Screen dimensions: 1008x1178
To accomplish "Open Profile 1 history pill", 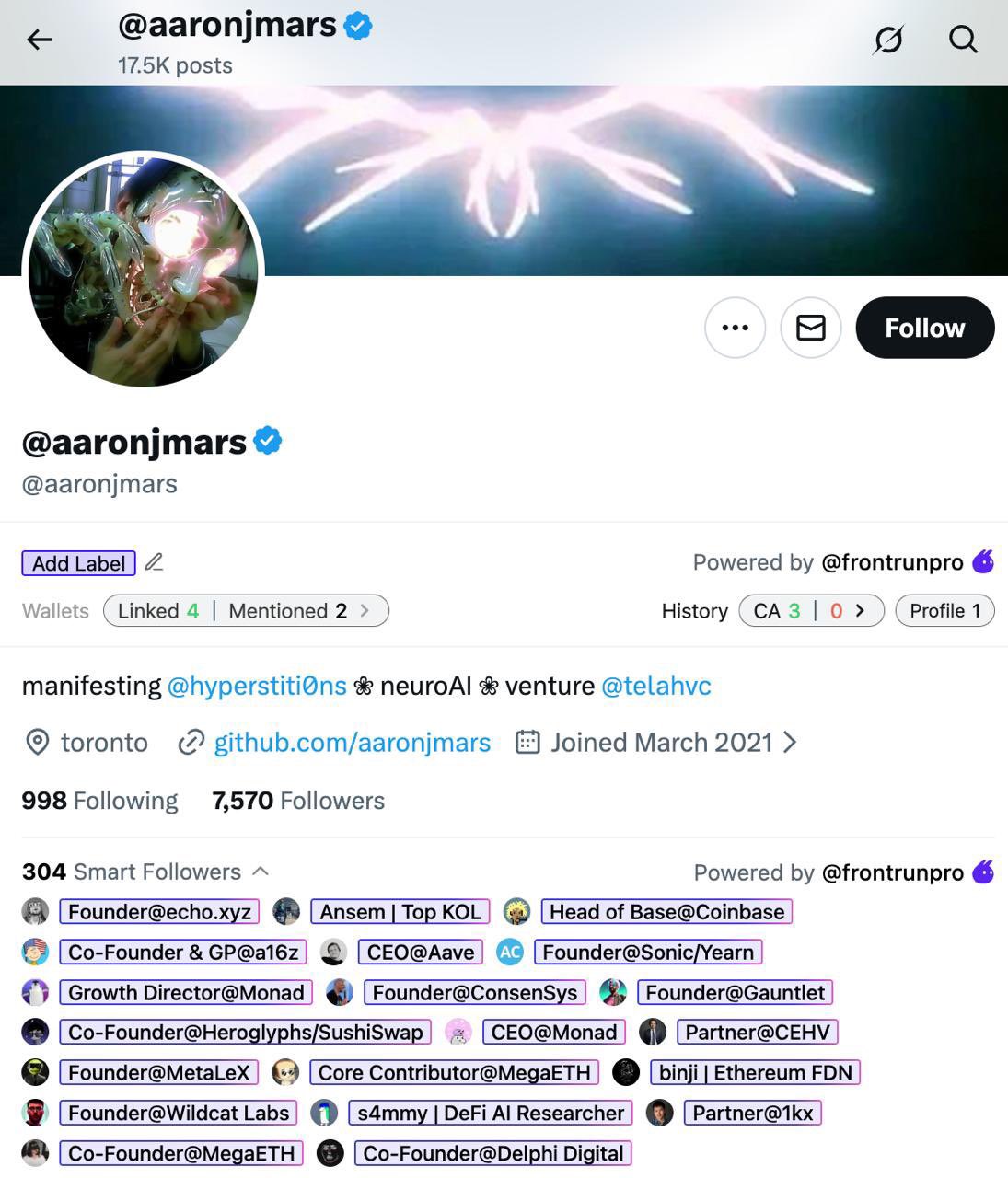I will coord(945,611).
